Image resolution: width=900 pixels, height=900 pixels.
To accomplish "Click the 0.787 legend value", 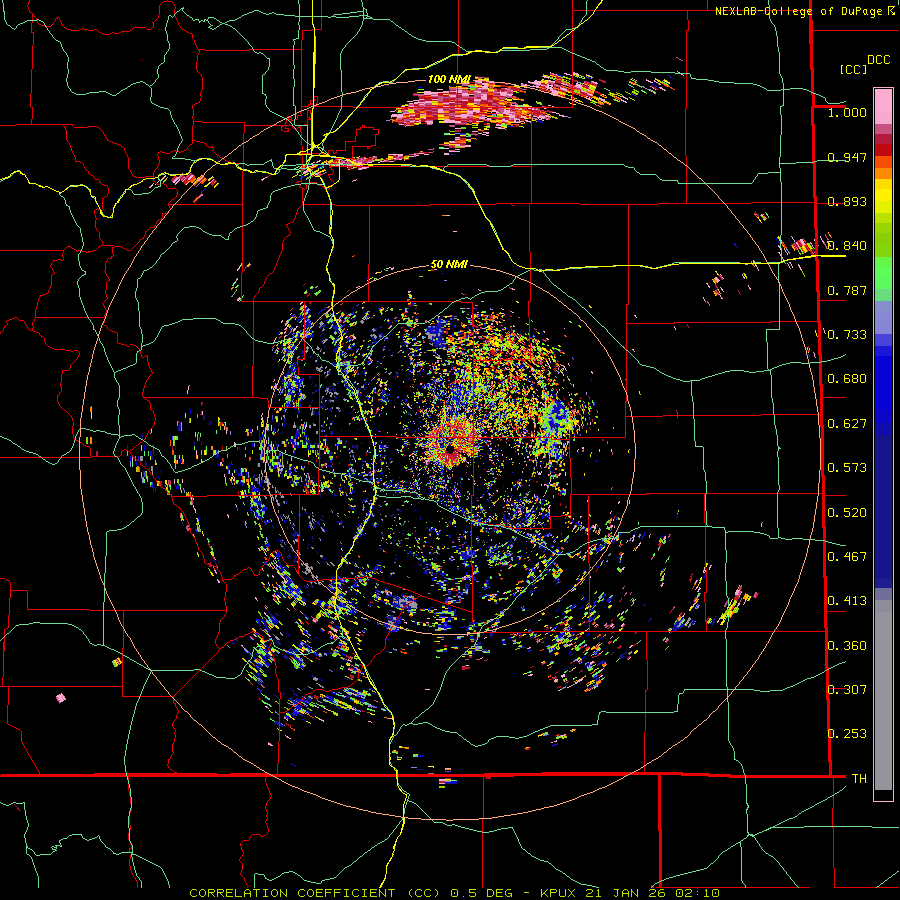I will (847, 290).
